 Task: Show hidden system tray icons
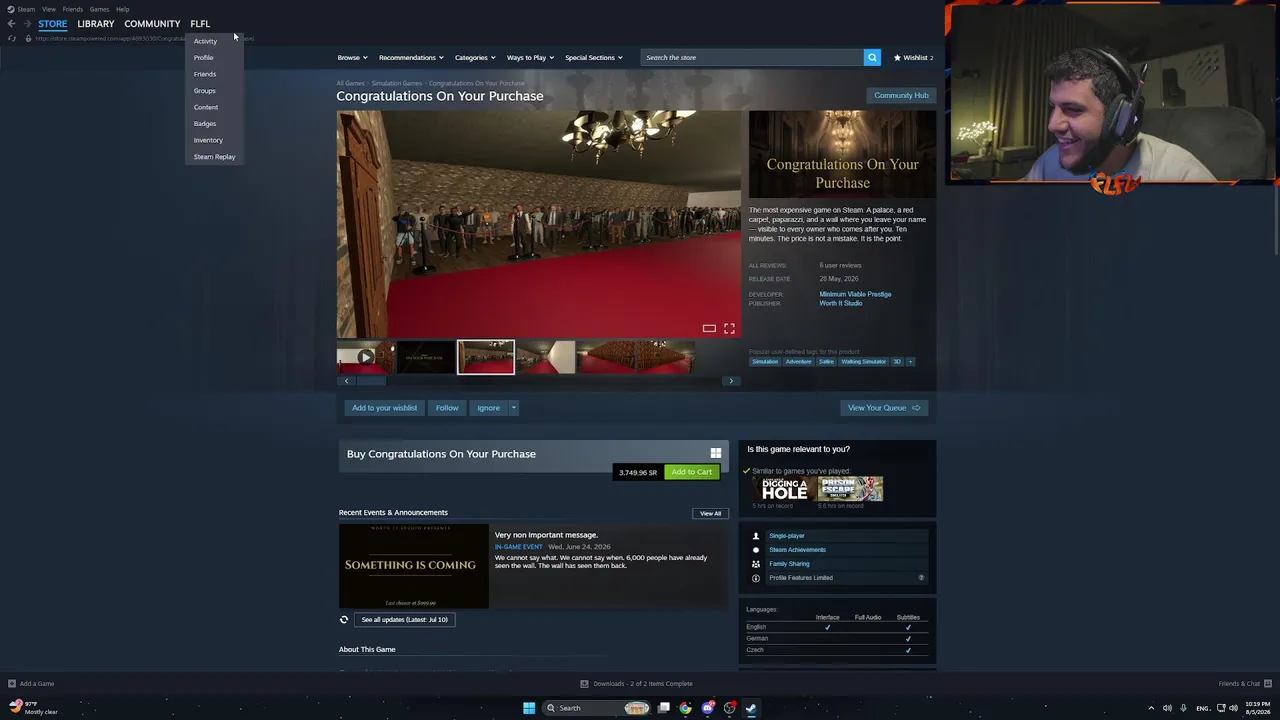(x=1151, y=708)
